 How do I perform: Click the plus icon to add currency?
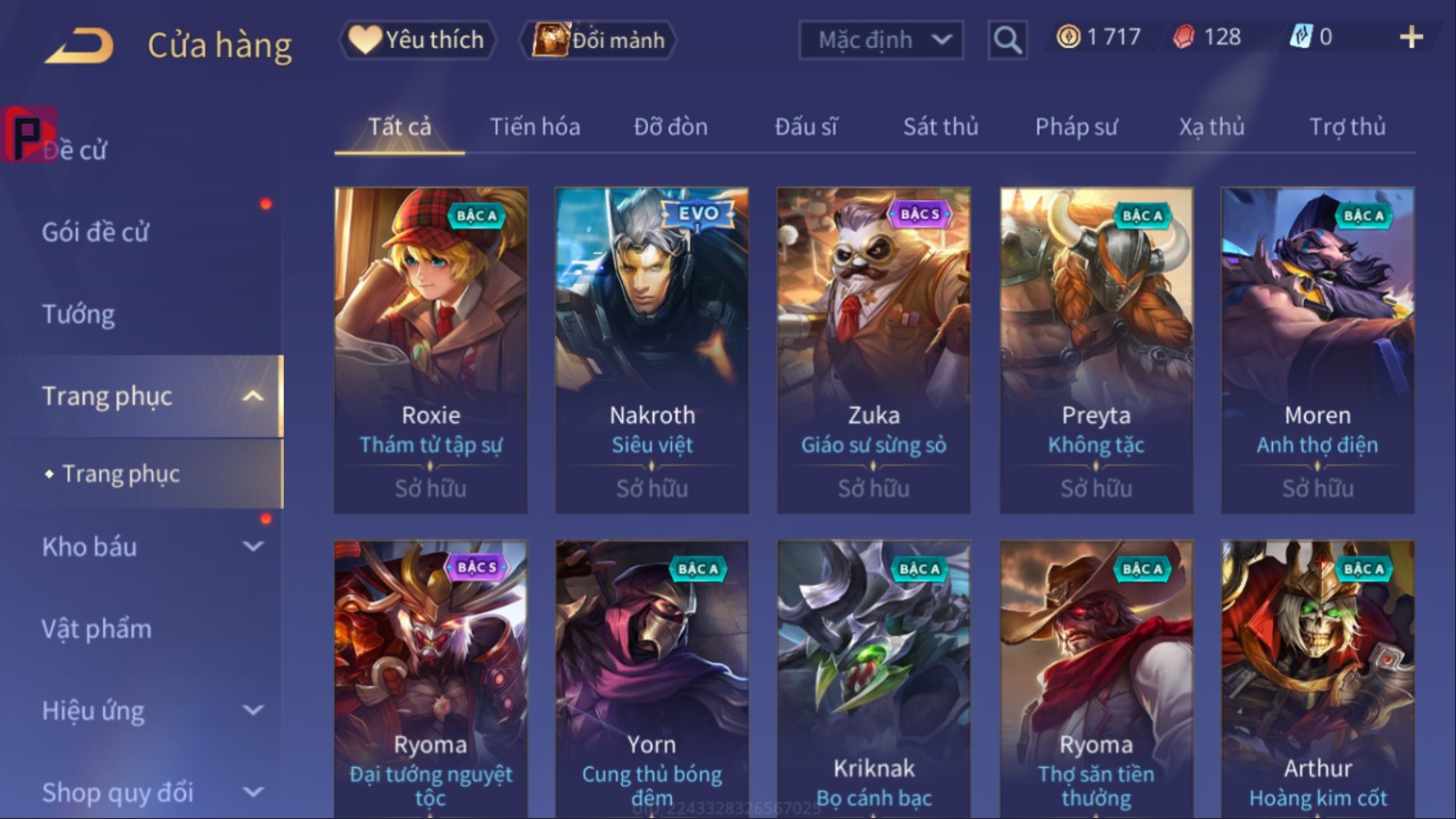(1411, 37)
